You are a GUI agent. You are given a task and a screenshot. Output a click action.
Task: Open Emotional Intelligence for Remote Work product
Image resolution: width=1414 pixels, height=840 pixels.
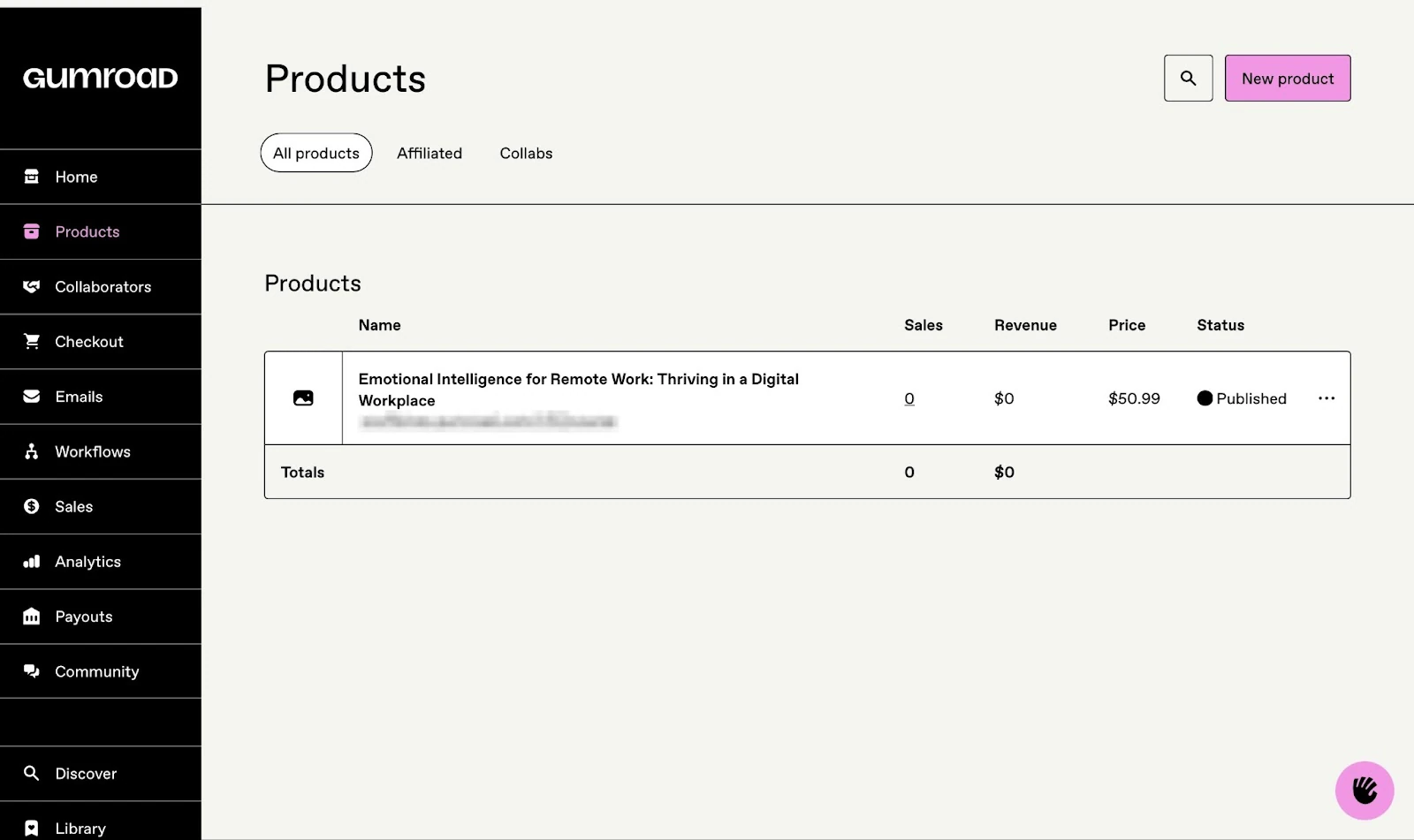point(578,390)
